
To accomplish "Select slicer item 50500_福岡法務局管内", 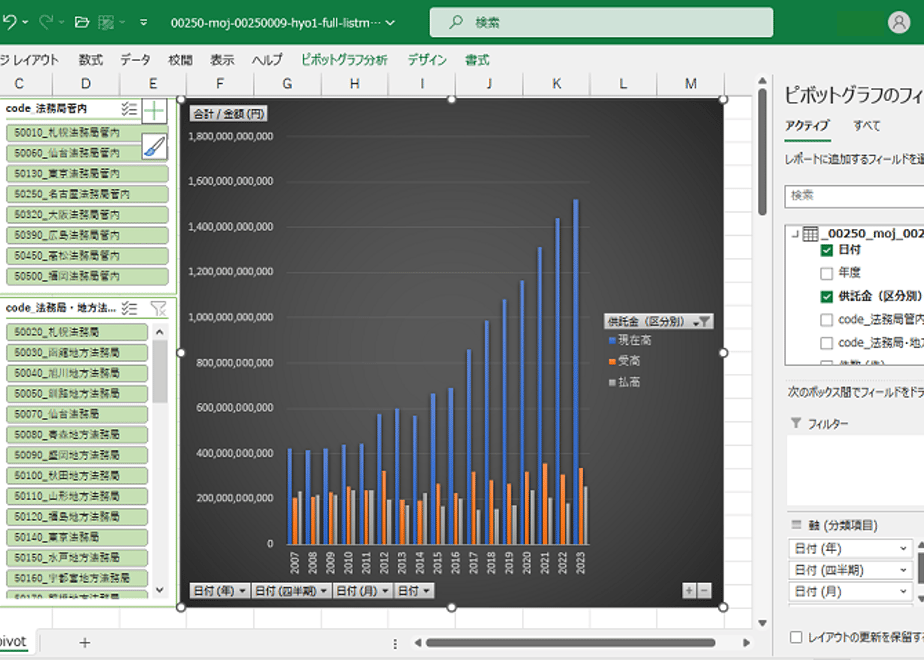I will [x=87, y=276].
